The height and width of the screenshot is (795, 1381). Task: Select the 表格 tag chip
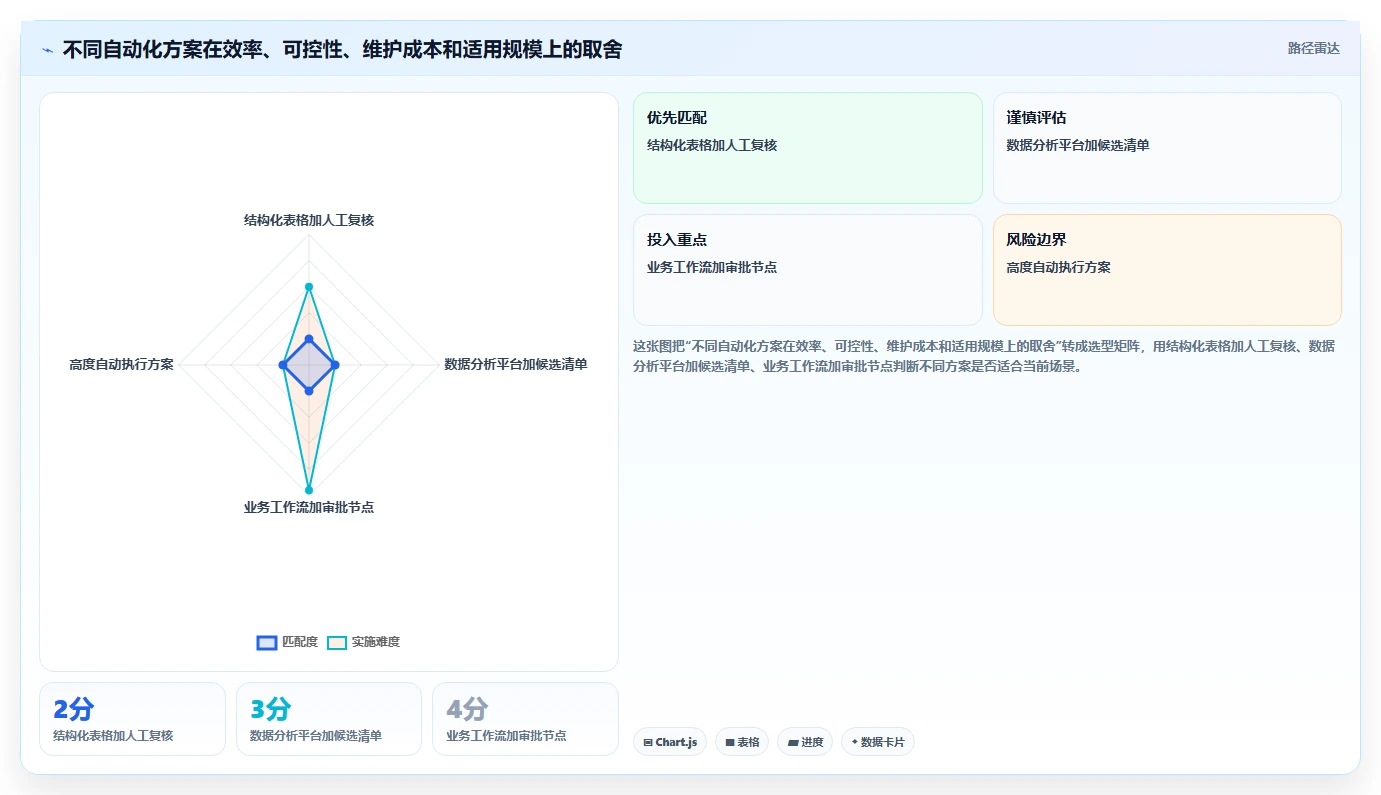[742, 742]
